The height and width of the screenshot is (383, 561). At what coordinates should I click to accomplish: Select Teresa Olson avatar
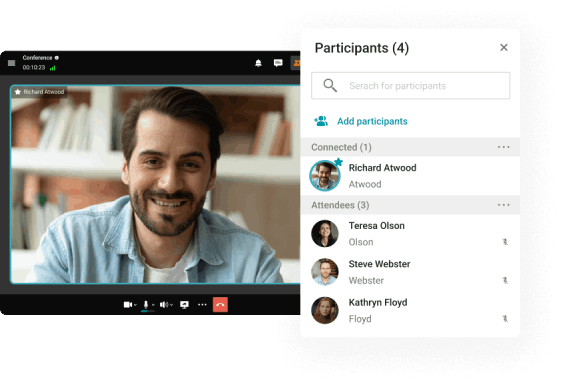point(325,233)
